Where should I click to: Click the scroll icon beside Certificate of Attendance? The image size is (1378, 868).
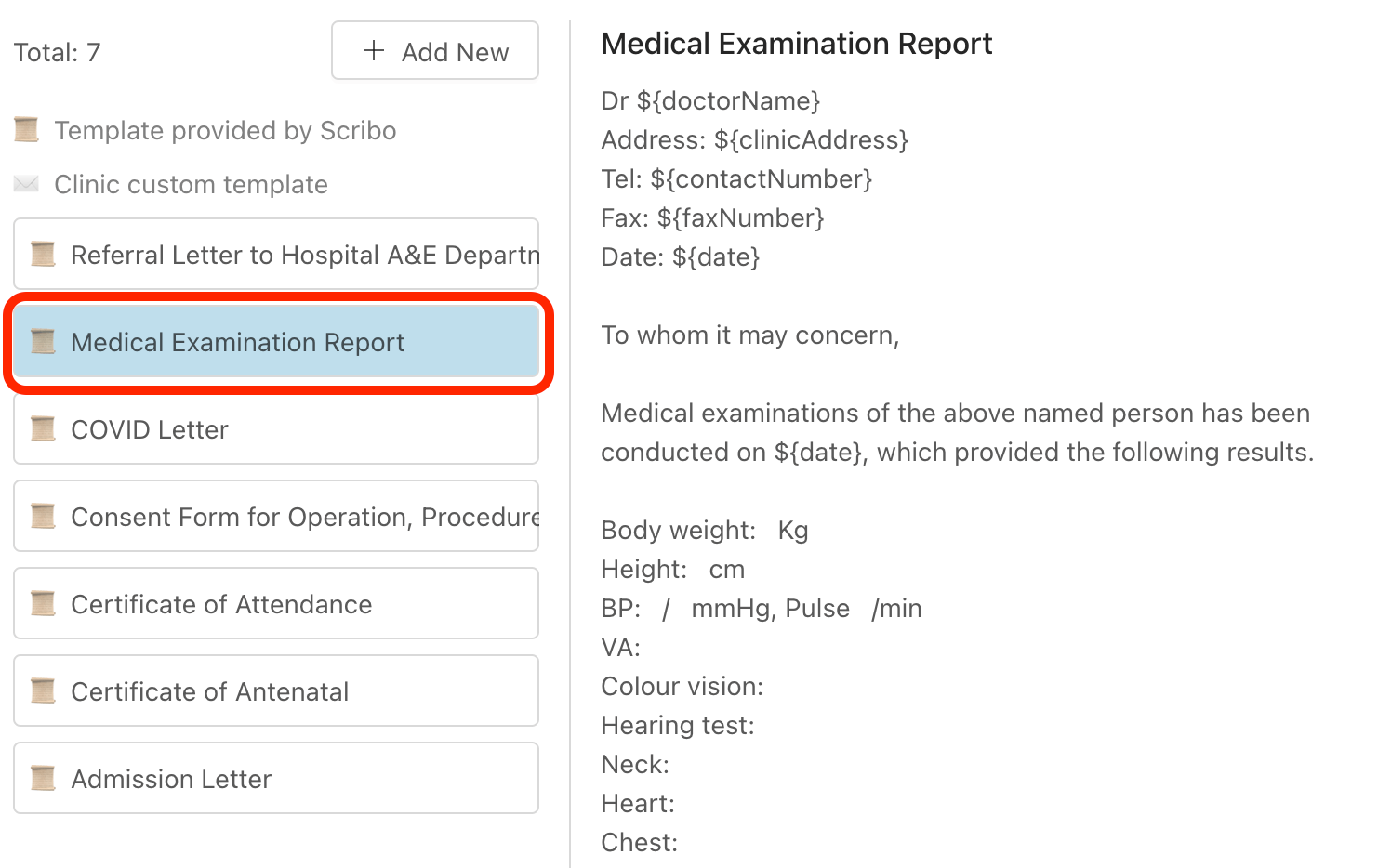point(43,603)
